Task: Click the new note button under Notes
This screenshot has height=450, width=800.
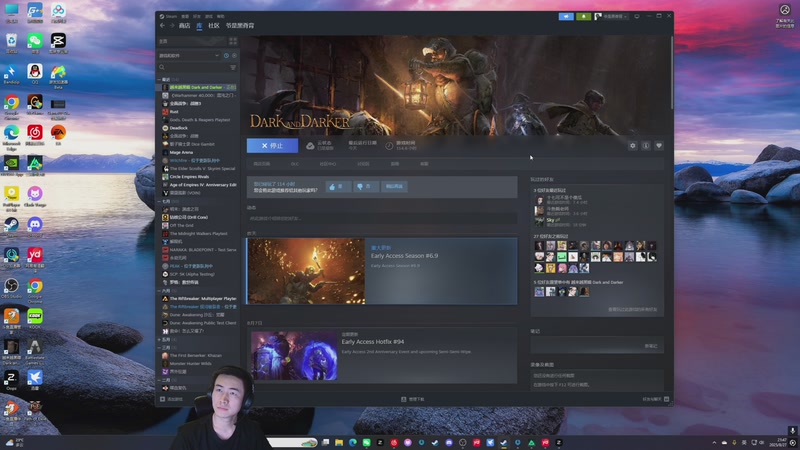Action: [x=651, y=346]
